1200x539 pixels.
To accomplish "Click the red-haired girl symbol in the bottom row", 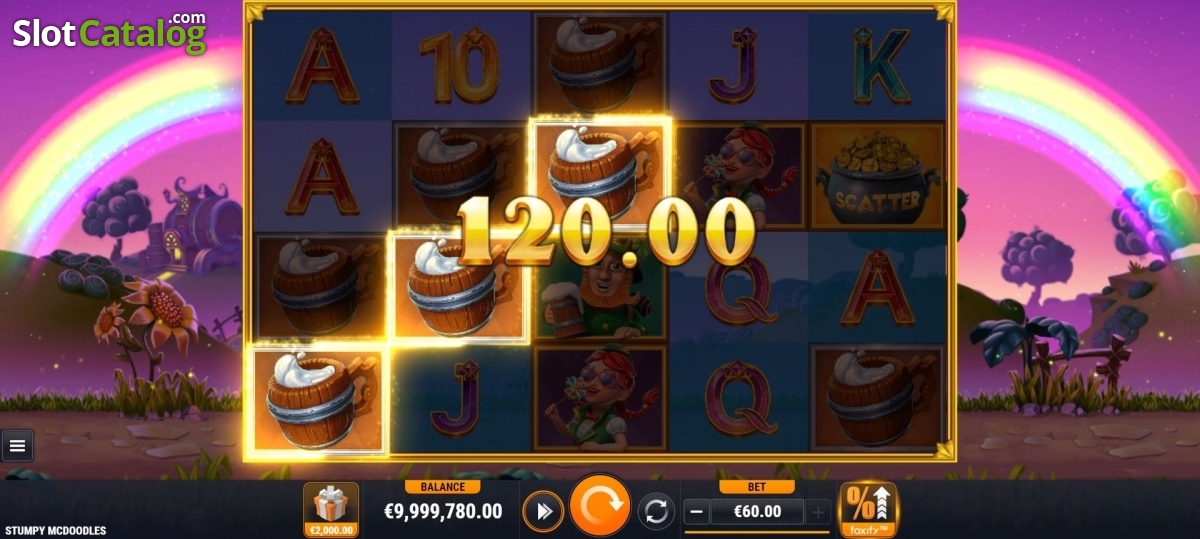I will [x=599, y=397].
